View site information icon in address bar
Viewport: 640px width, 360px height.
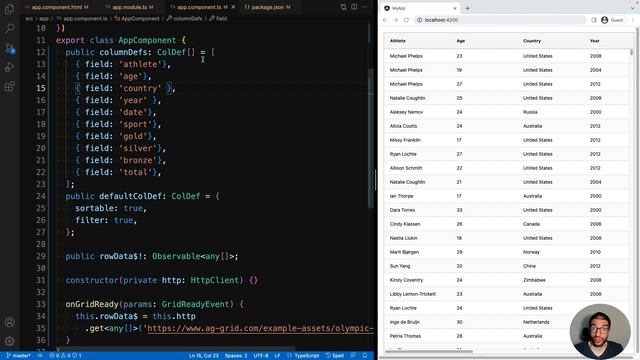pyautogui.click(x=419, y=20)
